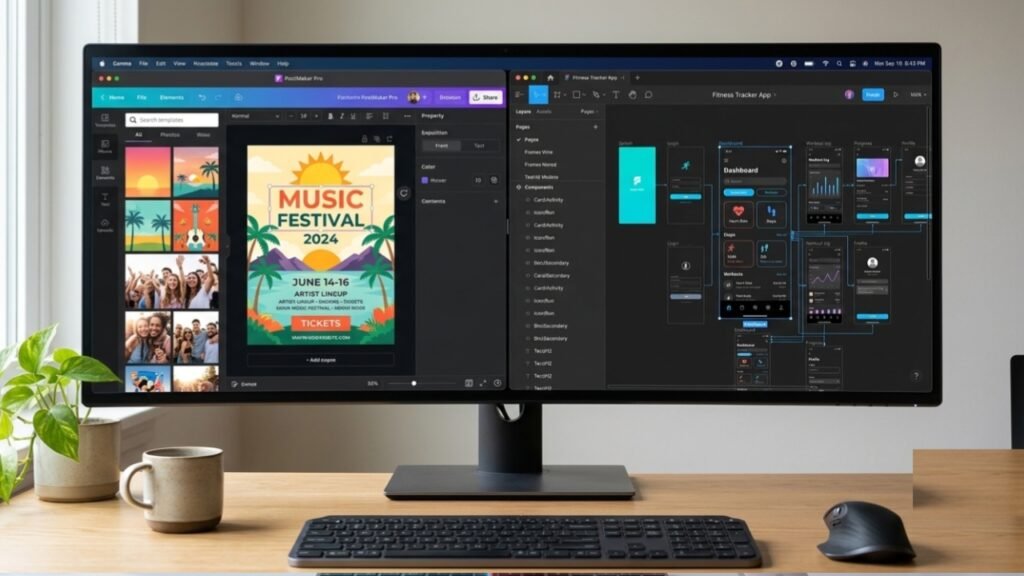The height and width of the screenshot is (576, 1024).
Task: Select the Move tool in Fitness Tracker window
Action: click(538, 95)
